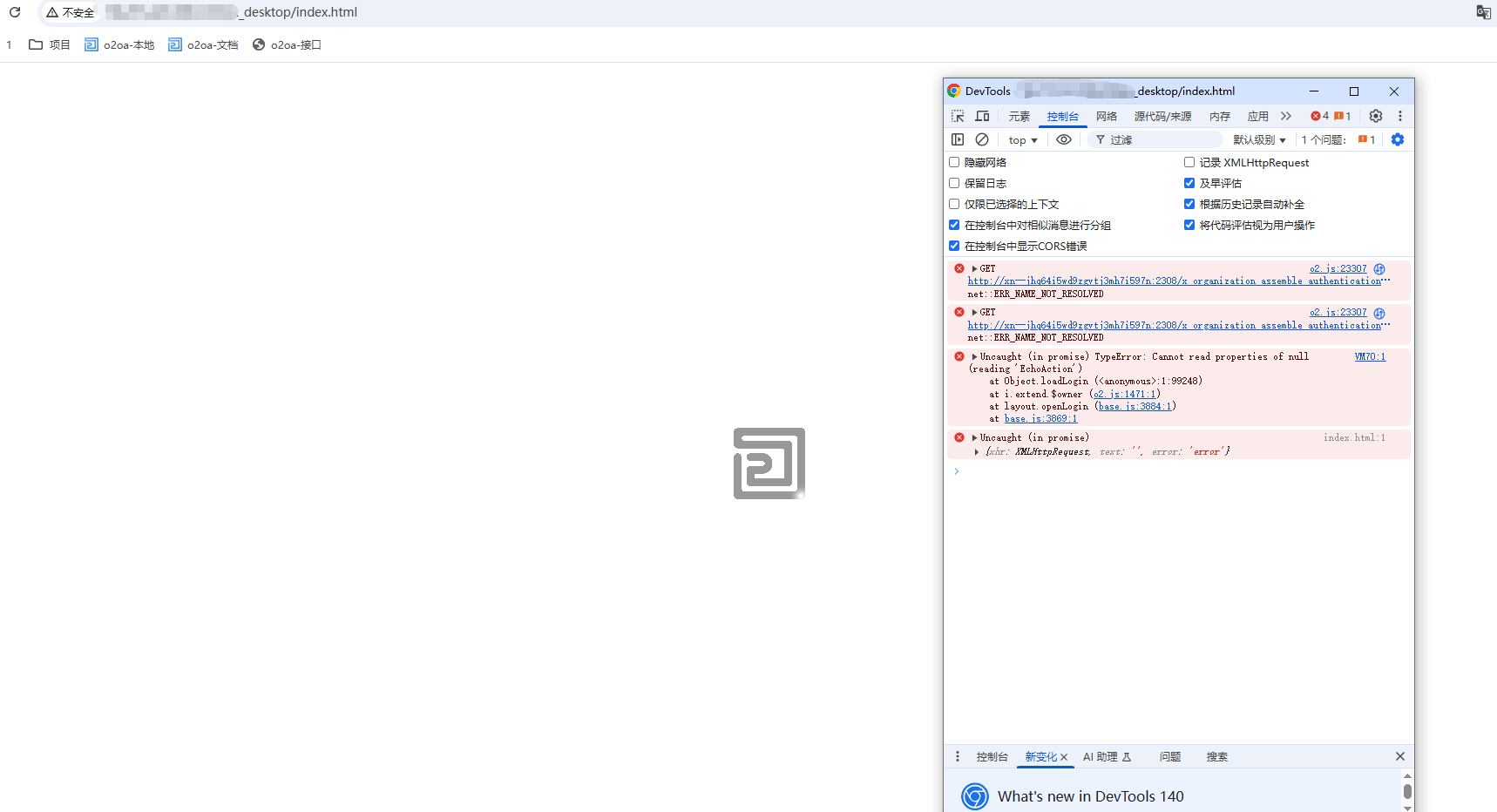The height and width of the screenshot is (812, 1497).
Task: Switch to the 搜索 drawer tab
Action: 1217,756
